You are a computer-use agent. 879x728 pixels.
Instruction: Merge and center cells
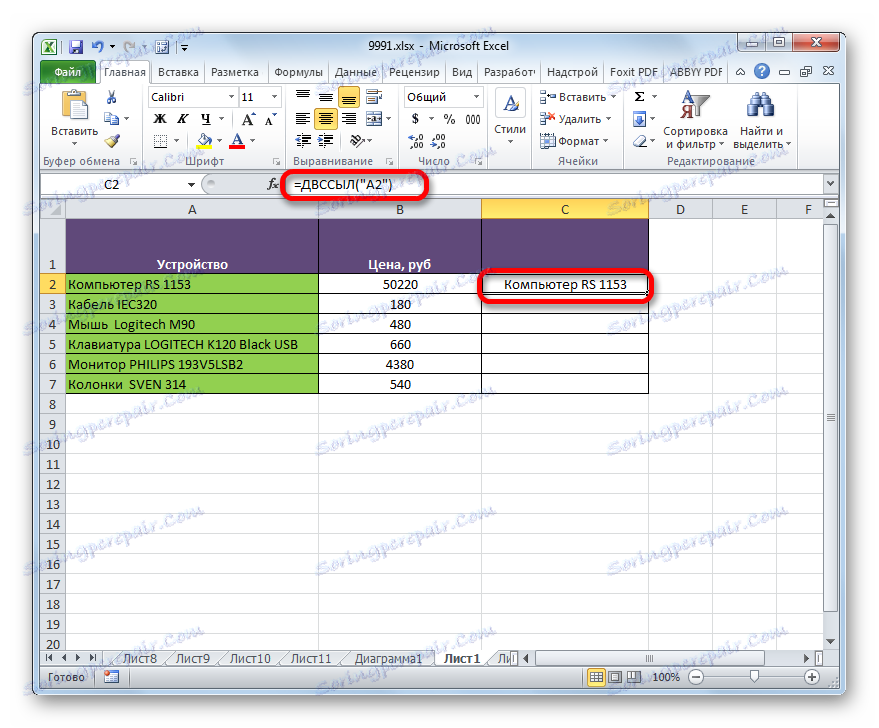tap(374, 119)
